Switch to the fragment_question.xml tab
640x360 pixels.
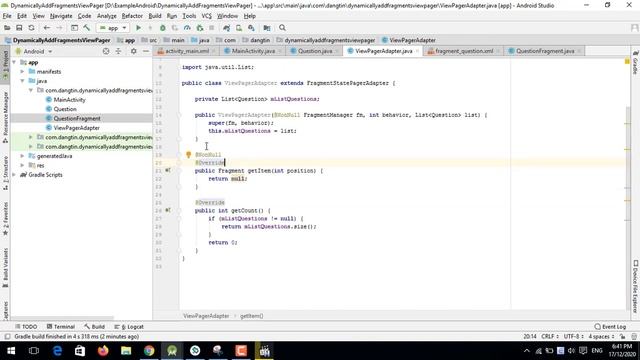coord(464,51)
